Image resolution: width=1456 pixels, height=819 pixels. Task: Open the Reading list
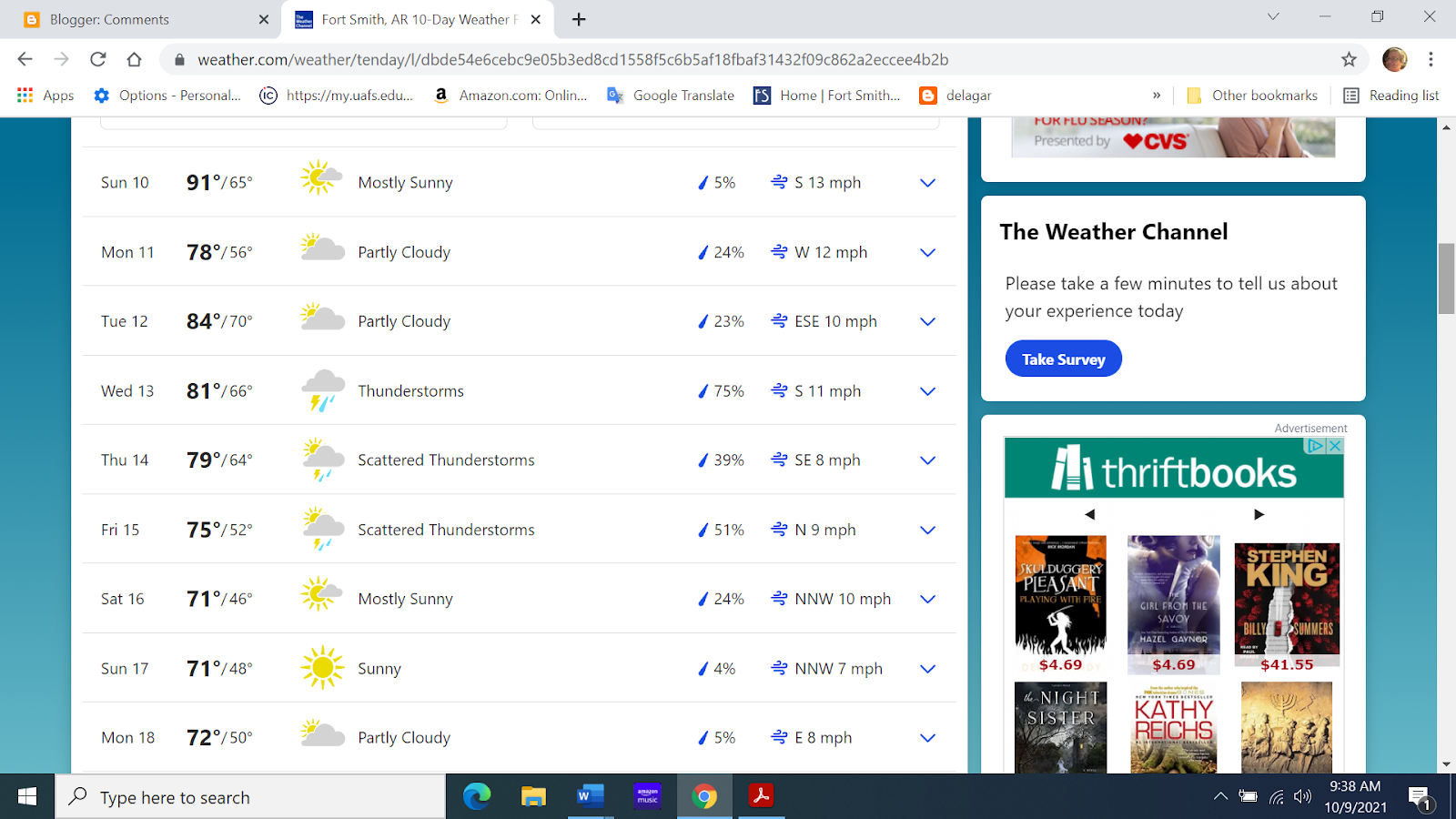[1391, 96]
